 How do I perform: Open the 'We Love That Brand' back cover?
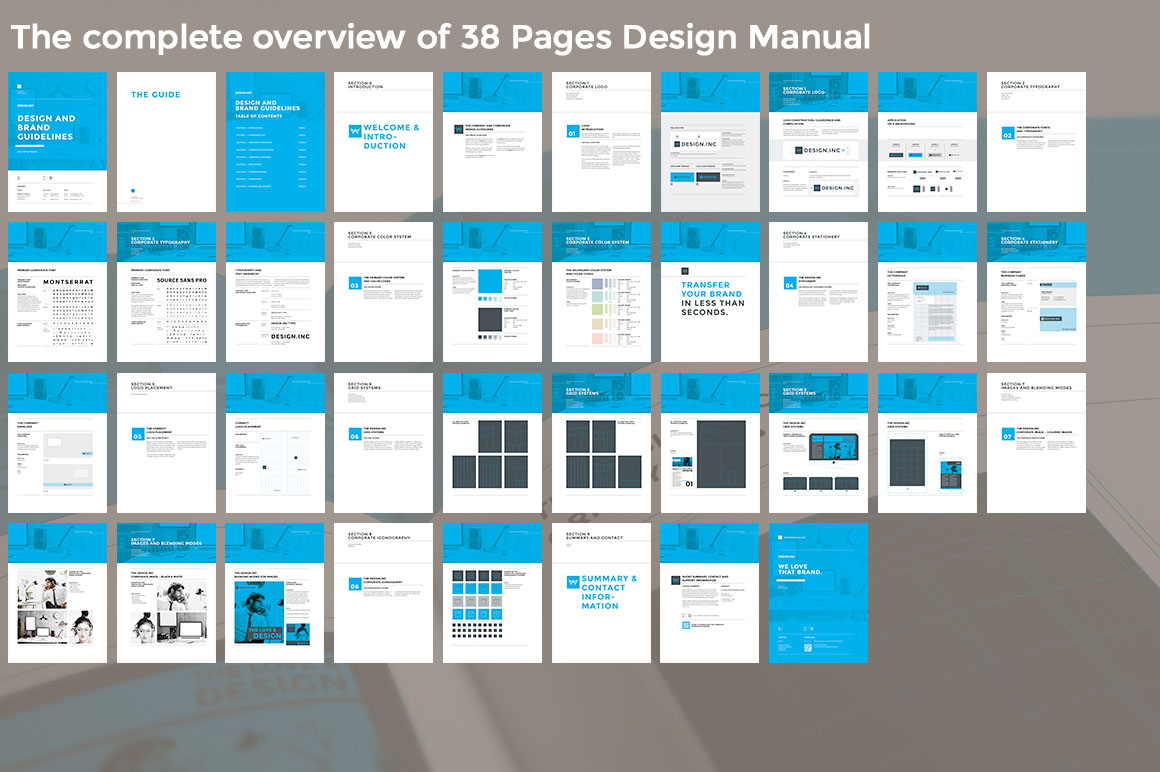tap(818, 592)
